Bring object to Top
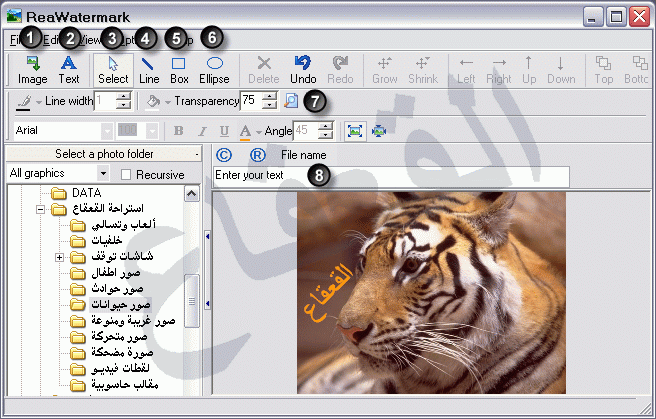Image resolution: width=656 pixels, height=419 pixels. point(603,70)
